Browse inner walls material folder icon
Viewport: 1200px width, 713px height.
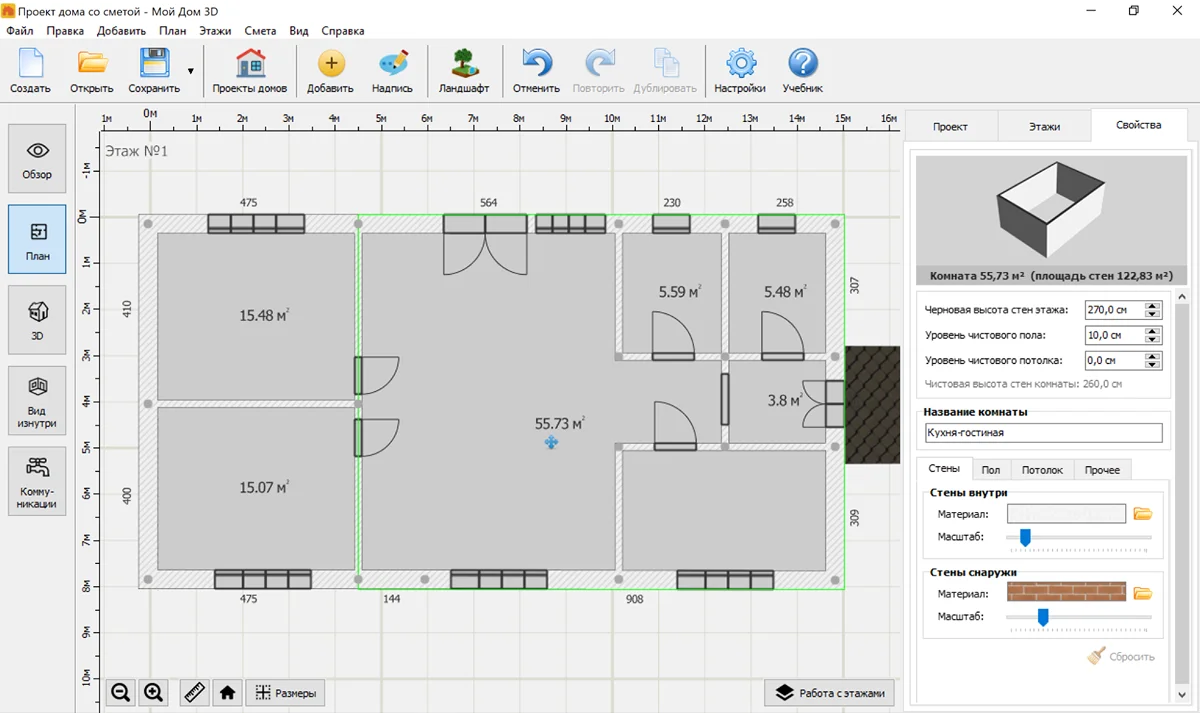pyautogui.click(x=1143, y=513)
